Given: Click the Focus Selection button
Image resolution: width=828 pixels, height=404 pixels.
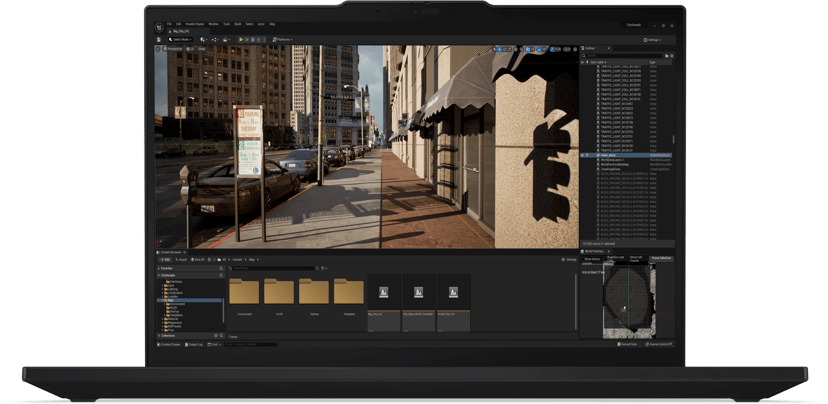Looking at the screenshot, I should pyautogui.click(x=661, y=259).
